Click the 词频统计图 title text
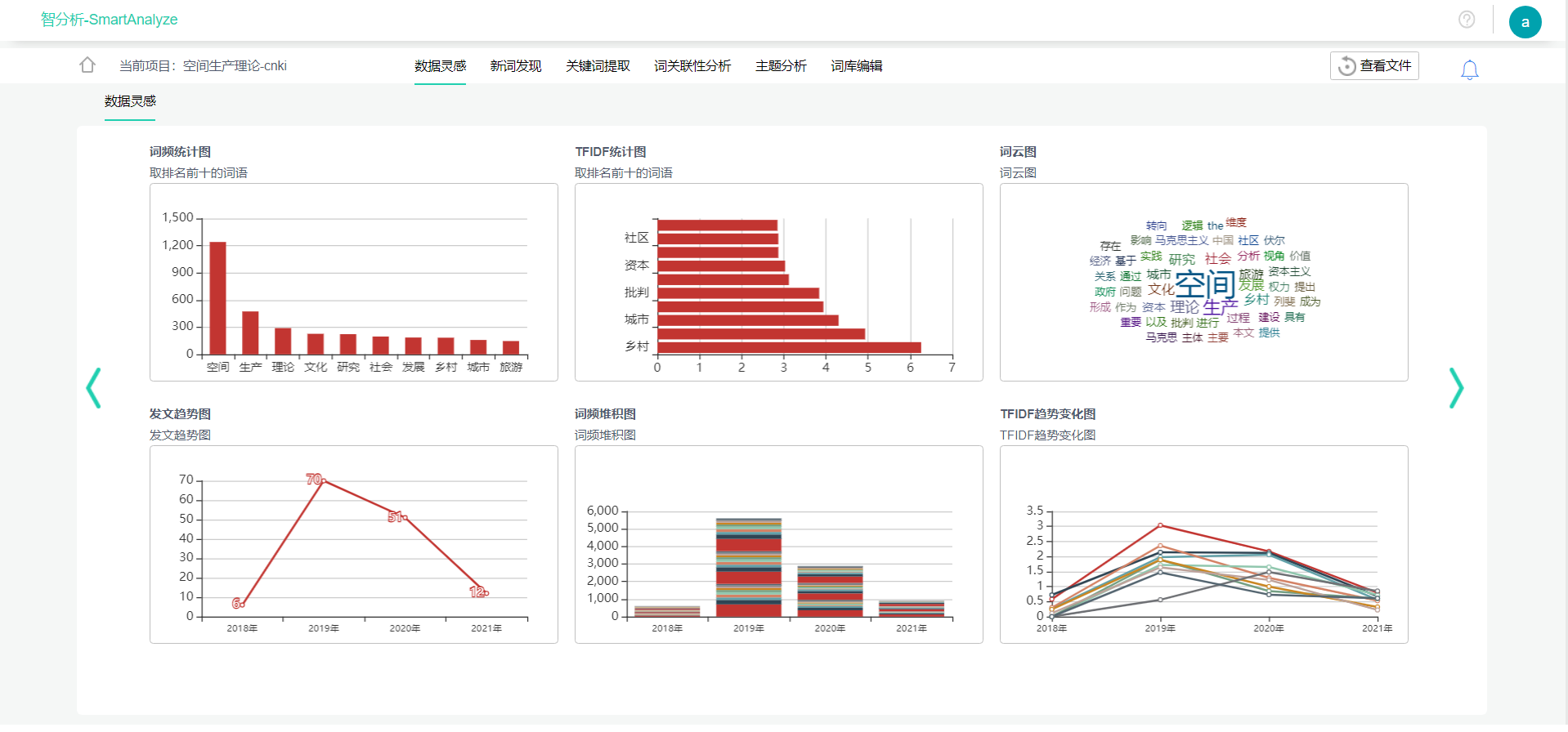This screenshot has height=732, width=1568. click(180, 152)
